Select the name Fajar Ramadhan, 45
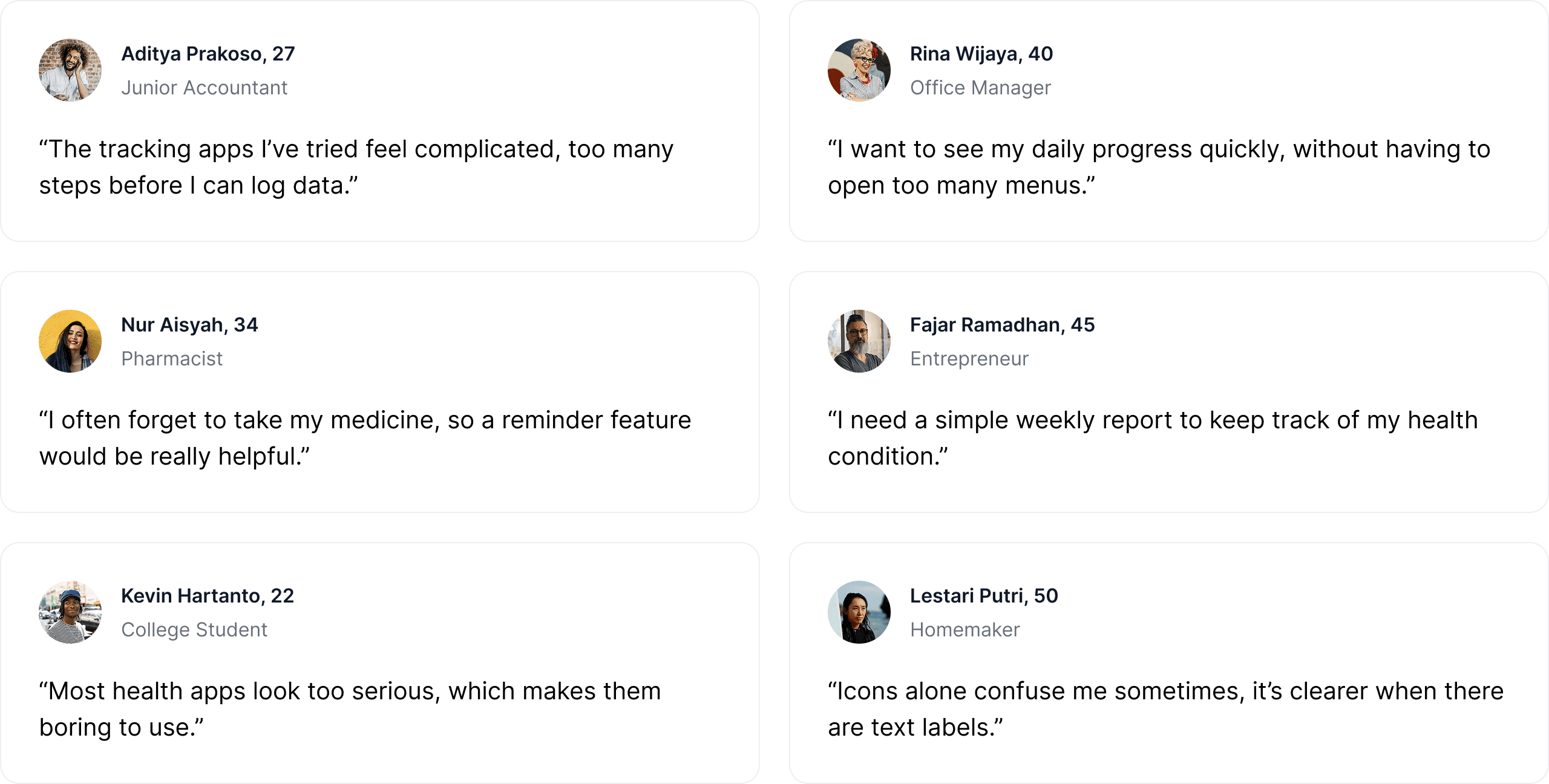 click(x=1003, y=325)
